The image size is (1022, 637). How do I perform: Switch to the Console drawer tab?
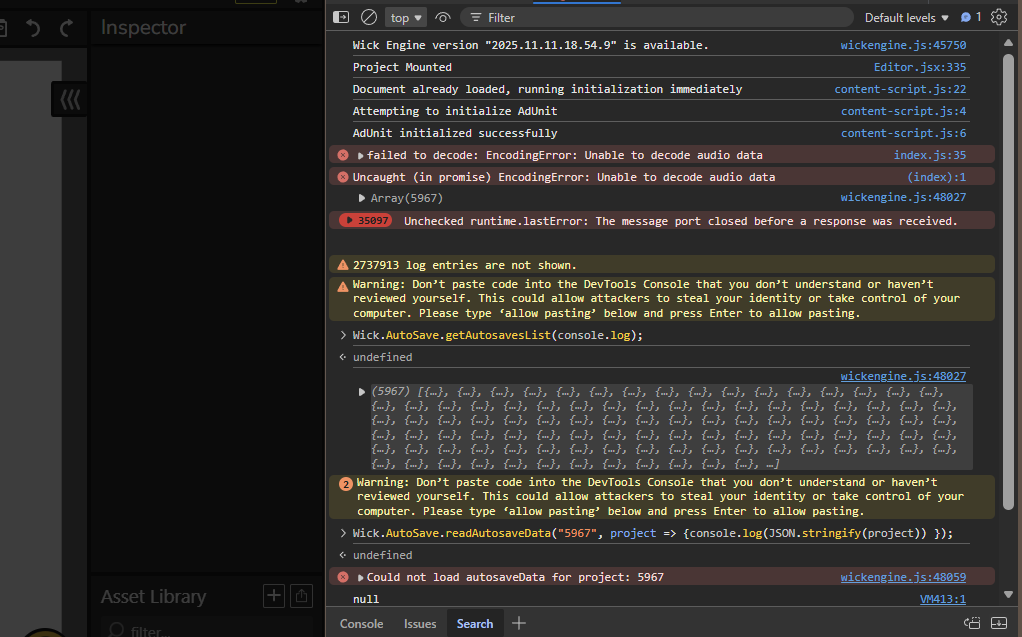pyautogui.click(x=361, y=623)
